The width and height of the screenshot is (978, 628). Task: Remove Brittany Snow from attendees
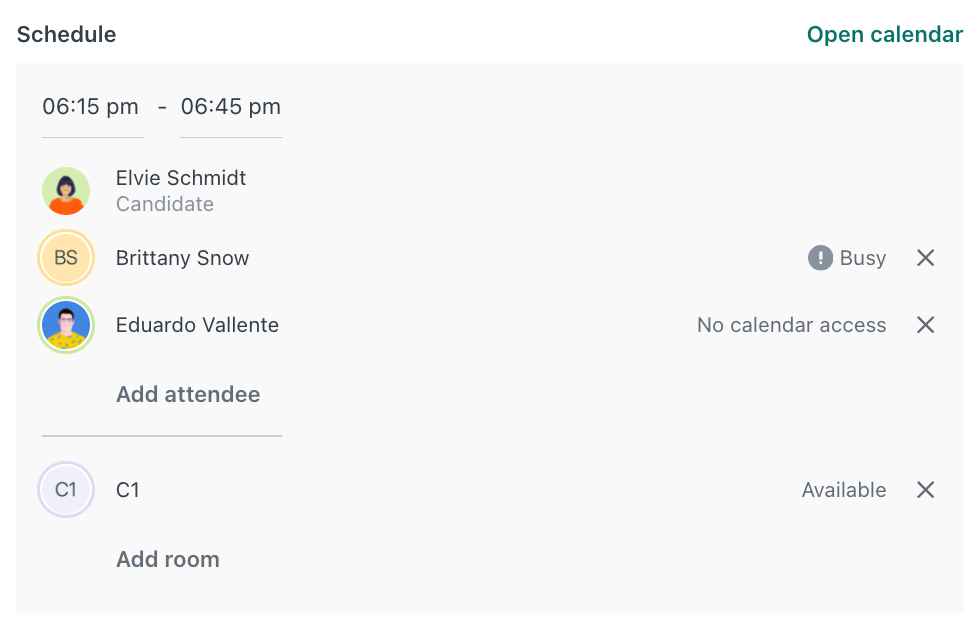pos(926,258)
